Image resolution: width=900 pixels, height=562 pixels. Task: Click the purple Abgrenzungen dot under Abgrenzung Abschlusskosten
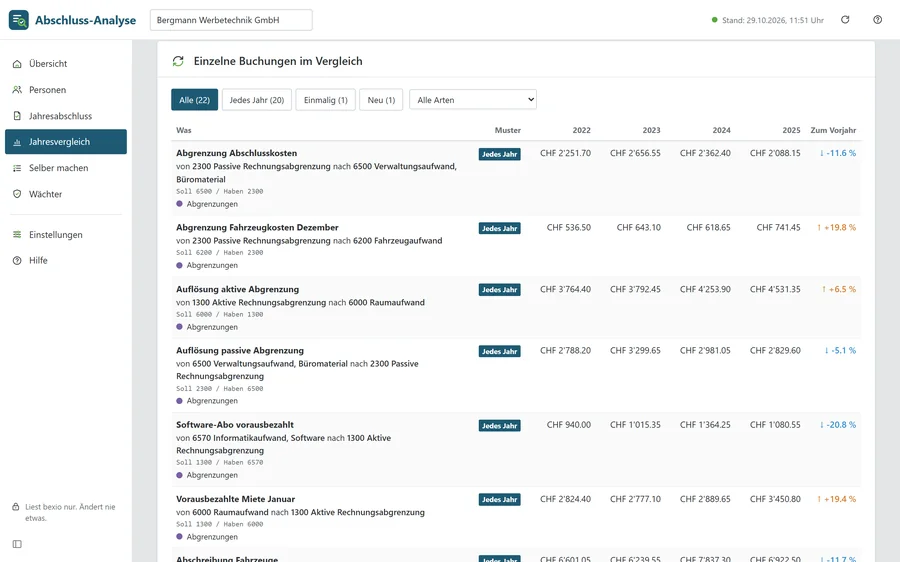tap(180, 204)
